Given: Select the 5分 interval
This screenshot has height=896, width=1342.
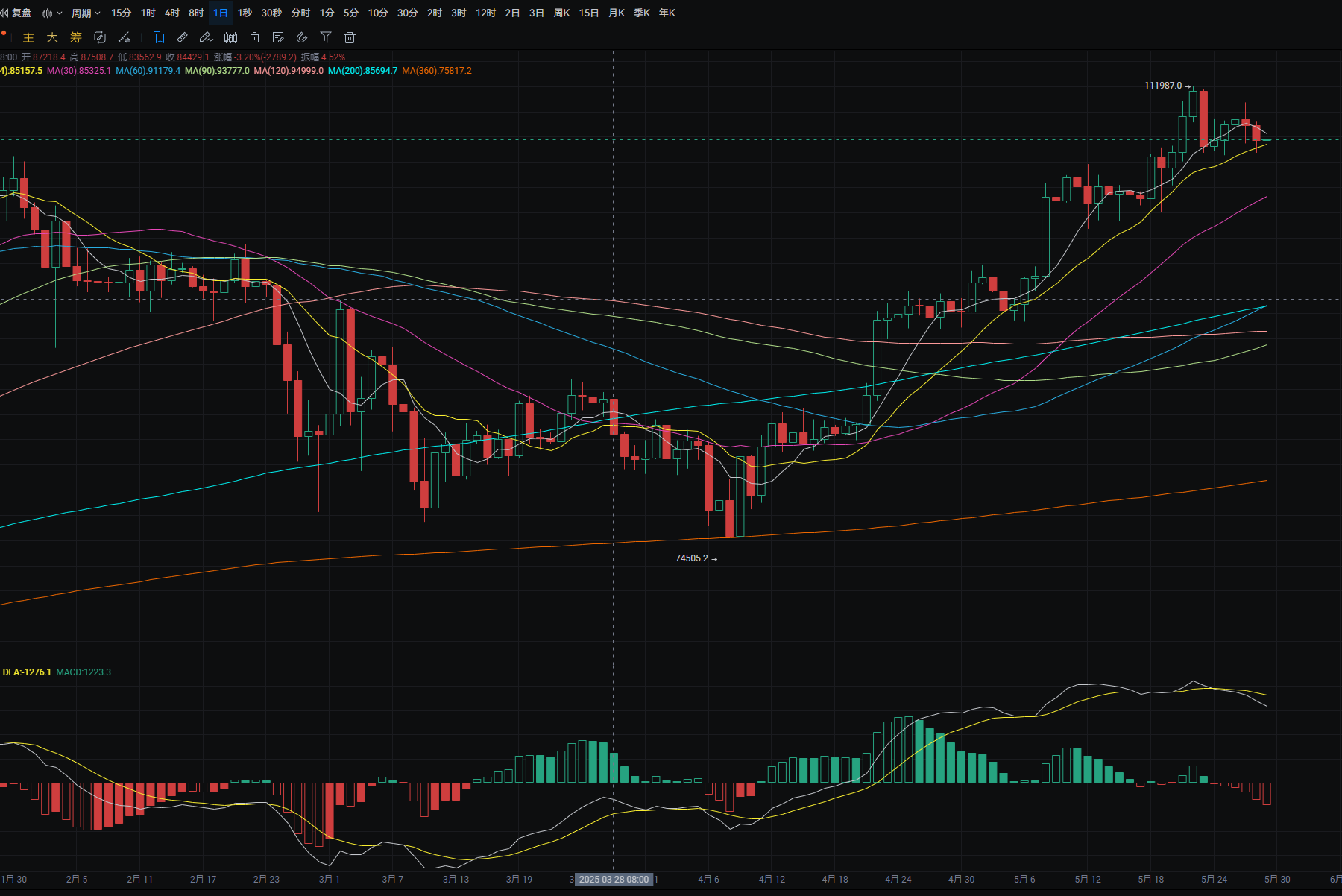Looking at the screenshot, I should point(351,13).
